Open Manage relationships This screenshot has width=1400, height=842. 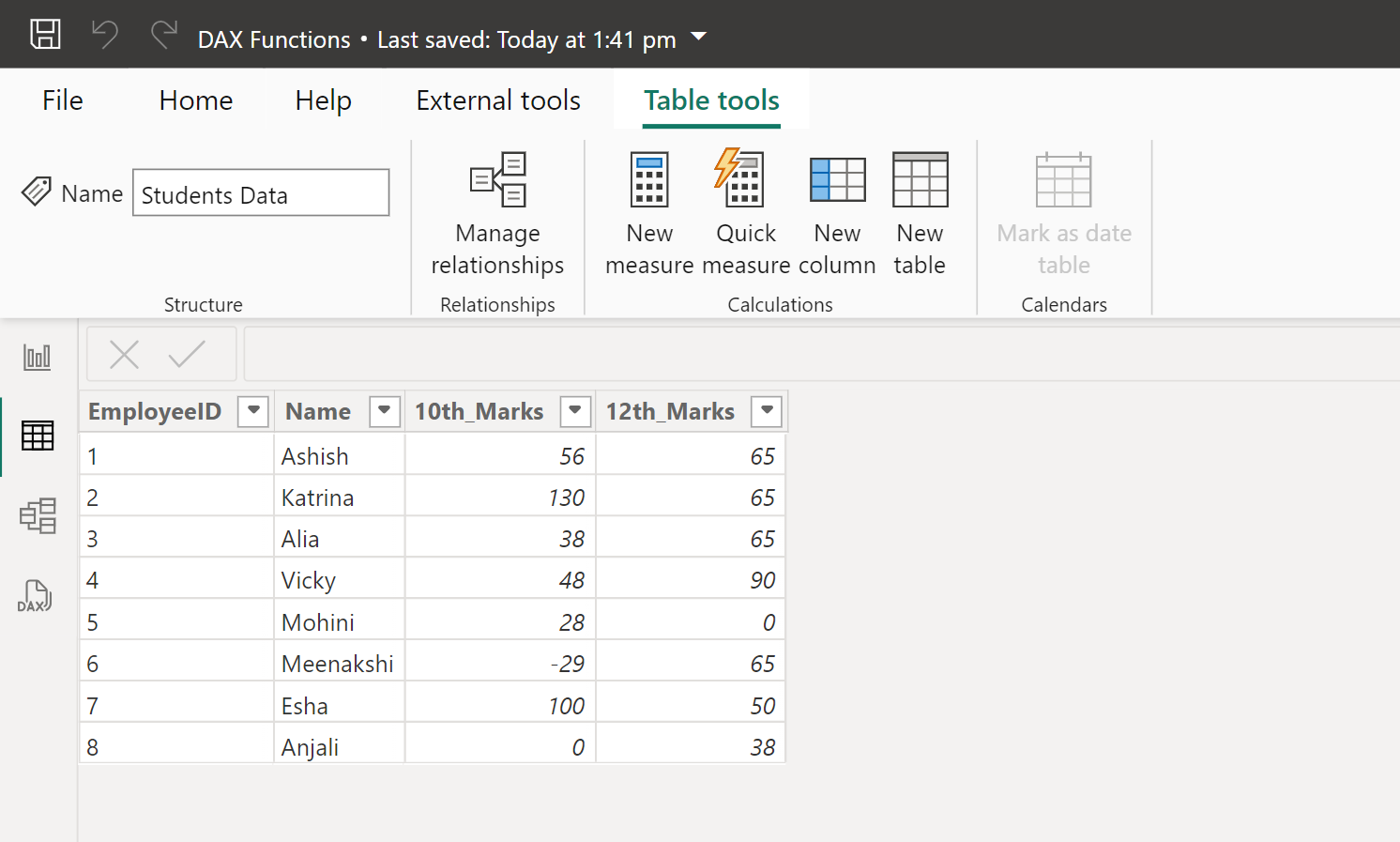pyautogui.click(x=497, y=211)
